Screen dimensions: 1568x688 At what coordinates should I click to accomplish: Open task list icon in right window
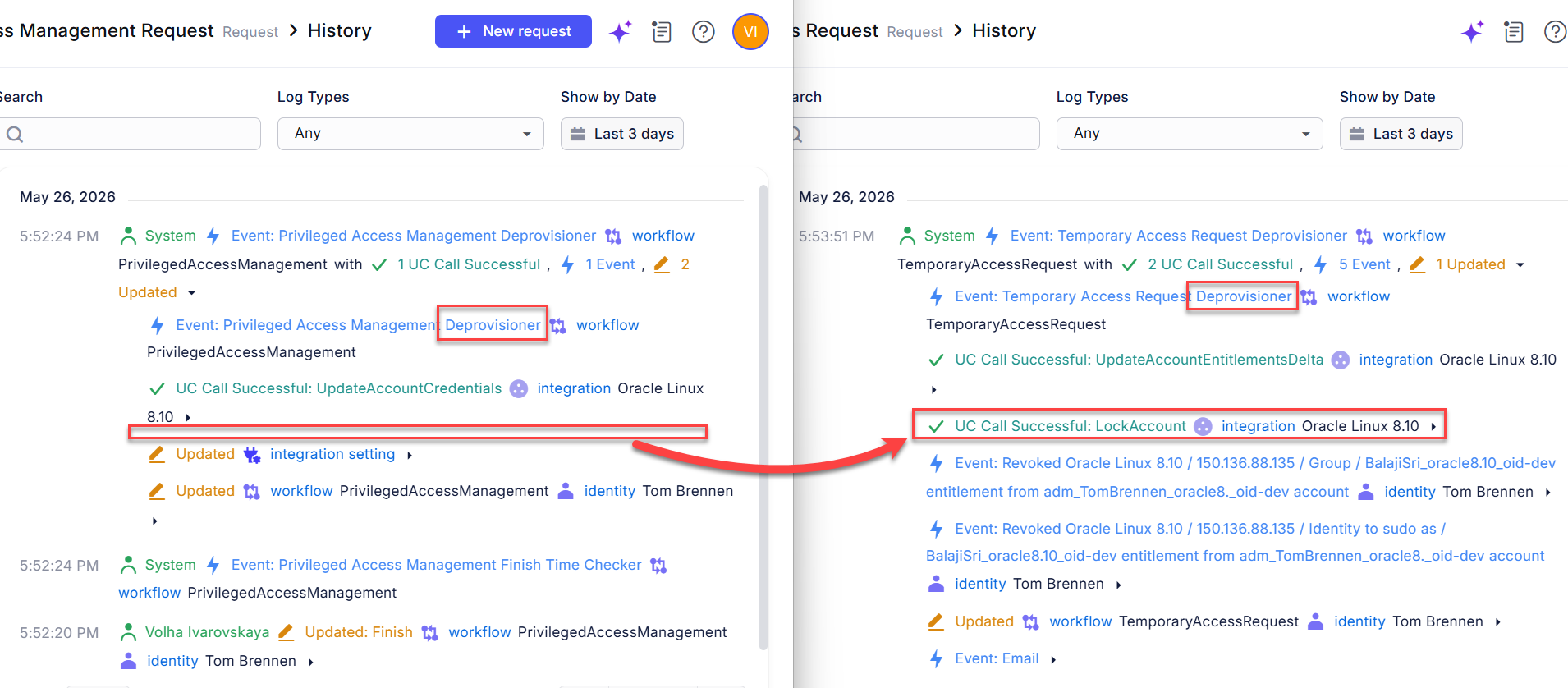(x=1514, y=32)
